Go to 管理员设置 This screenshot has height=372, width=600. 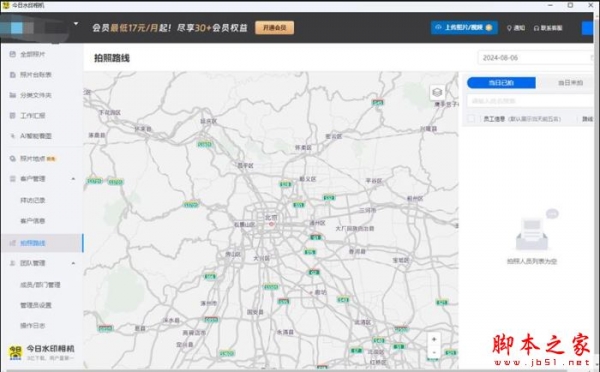[x=36, y=305]
